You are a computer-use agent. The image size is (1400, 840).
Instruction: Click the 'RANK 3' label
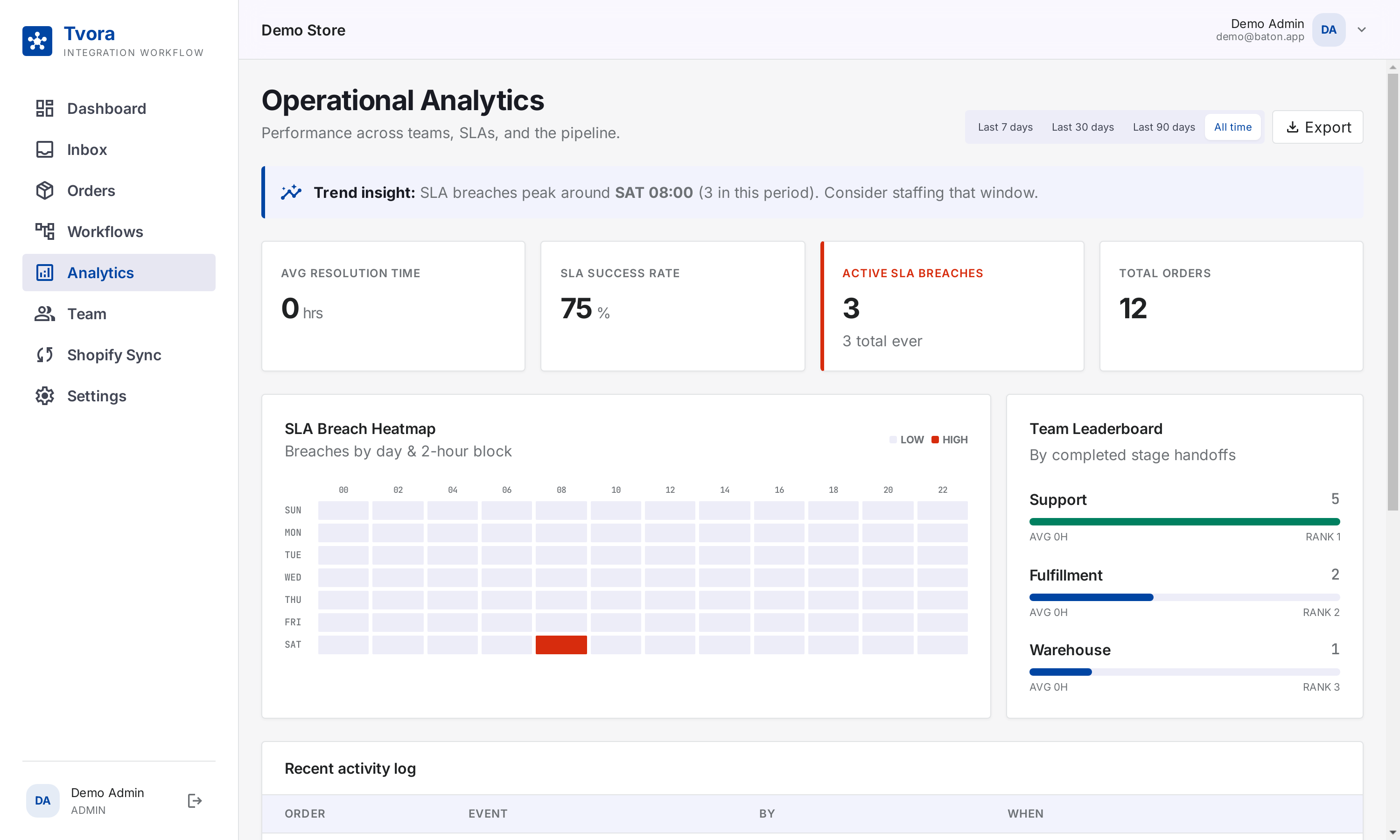tap(1321, 687)
